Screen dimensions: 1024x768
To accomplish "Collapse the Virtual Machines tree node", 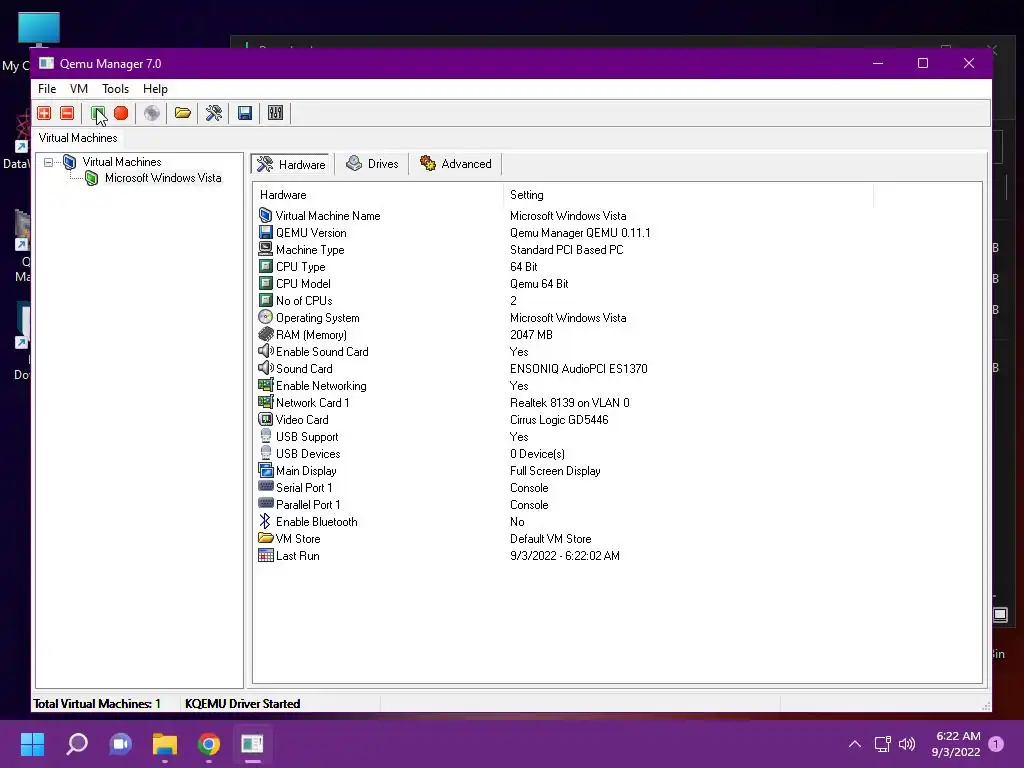I will [x=48, y=162].
